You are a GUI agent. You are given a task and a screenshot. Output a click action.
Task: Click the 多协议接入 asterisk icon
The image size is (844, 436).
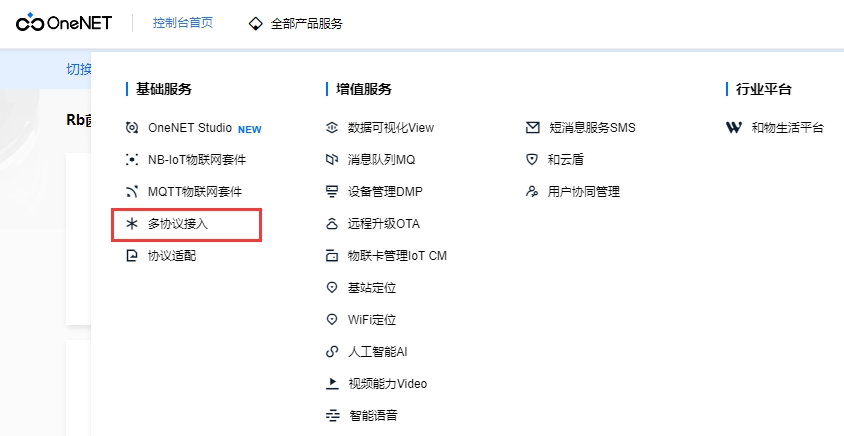pyautogui.click(x=132, y=224)
